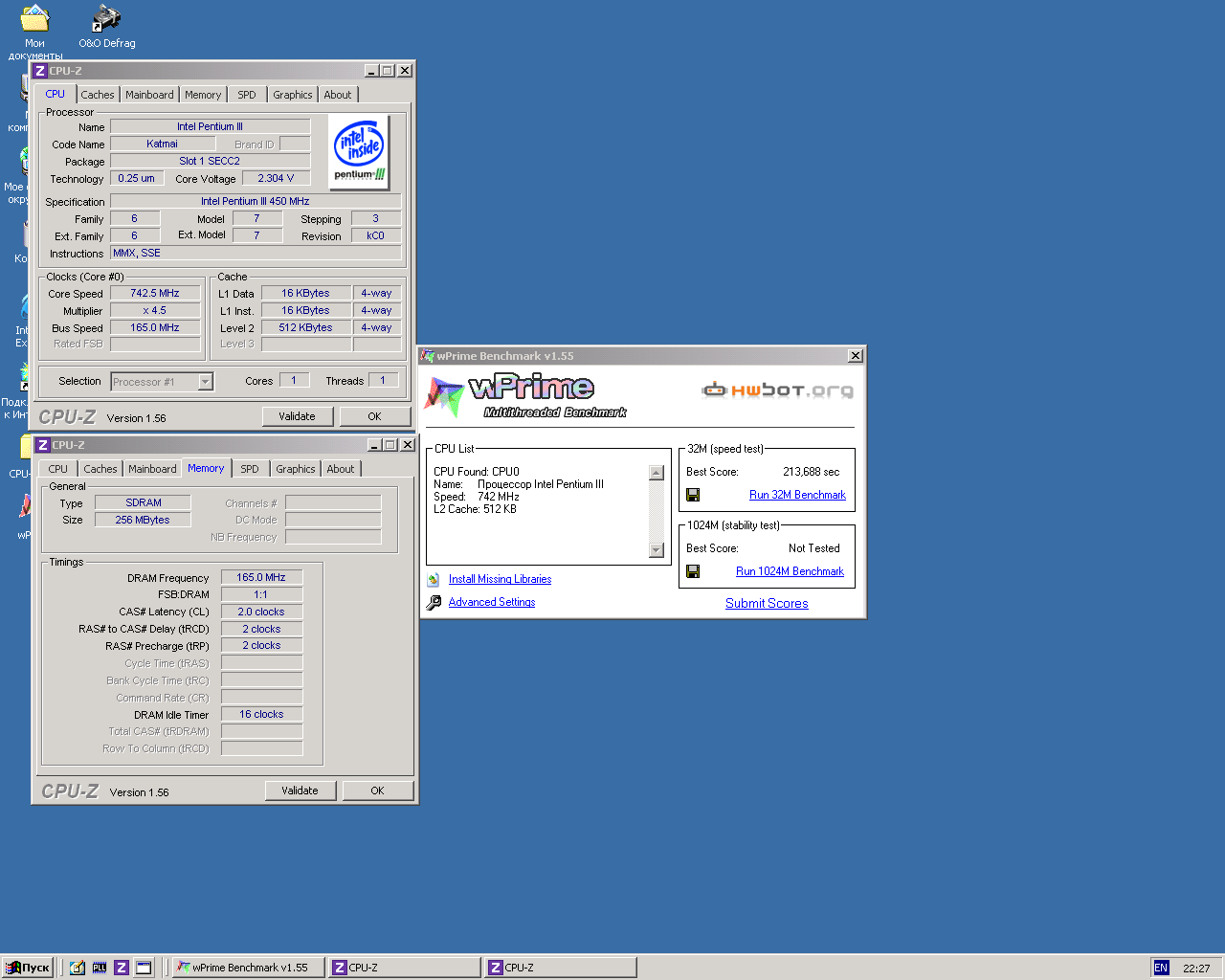This screenshot has height=980, width=1225.
Task: Click the Instructions field MMX, SSE
Action: click(256, 253)
